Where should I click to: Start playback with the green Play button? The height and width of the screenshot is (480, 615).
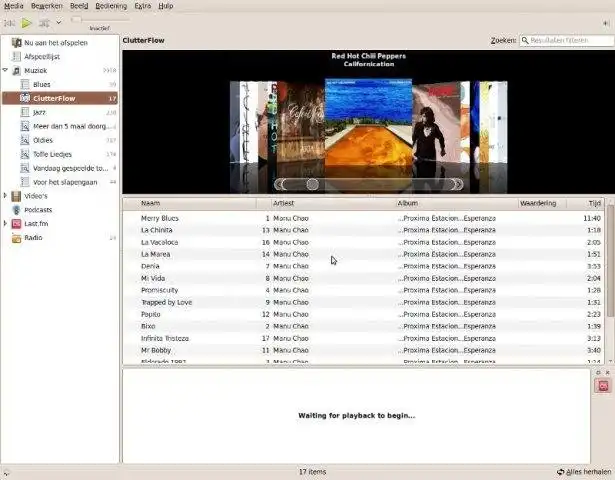pyautogui.click(x=26, y=23)
